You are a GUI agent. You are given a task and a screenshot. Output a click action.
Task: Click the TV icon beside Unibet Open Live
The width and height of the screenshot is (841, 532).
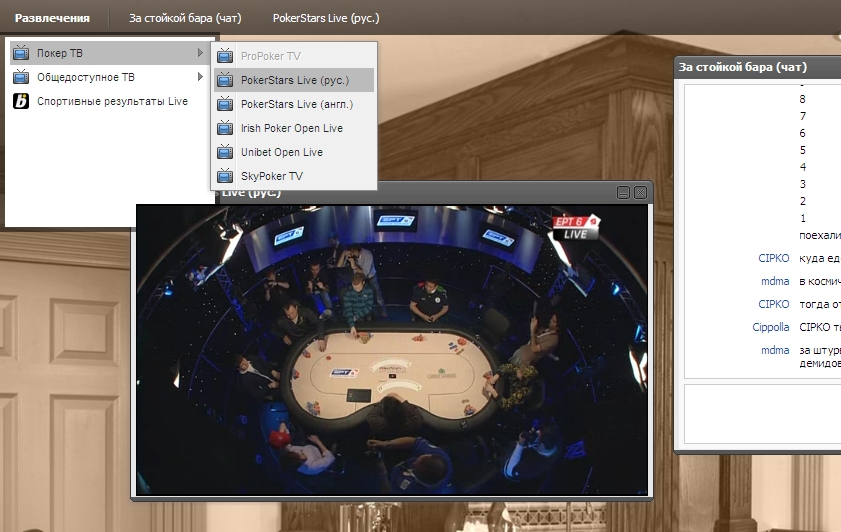pos(225,152)
